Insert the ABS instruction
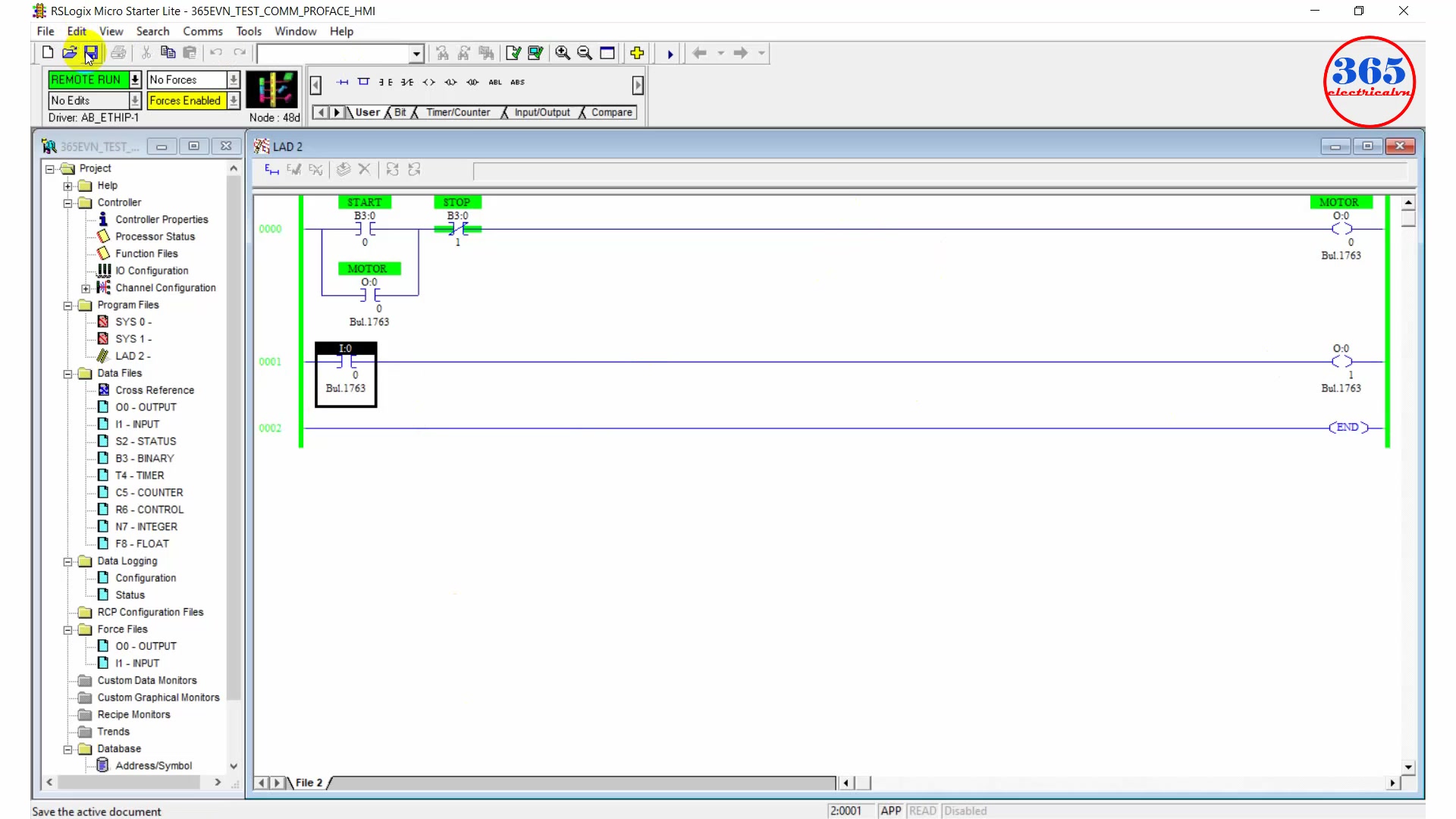 tap(517, 82)
